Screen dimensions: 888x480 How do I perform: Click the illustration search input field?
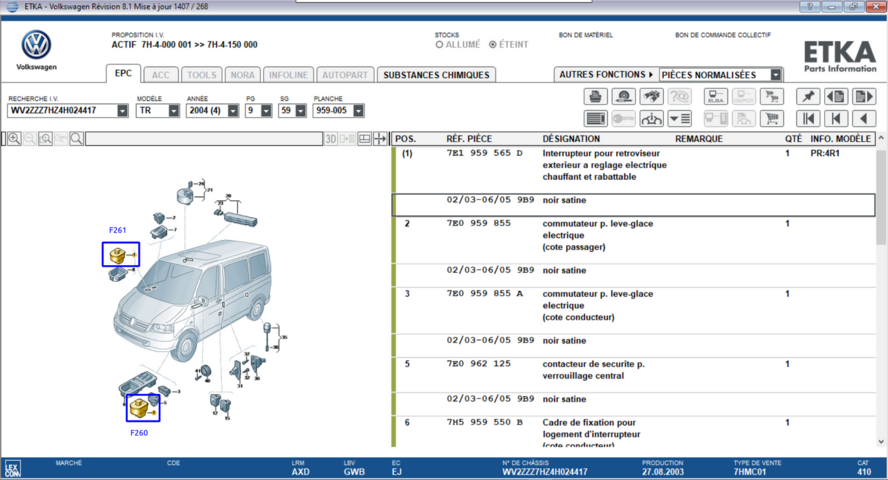pos(204,139)
